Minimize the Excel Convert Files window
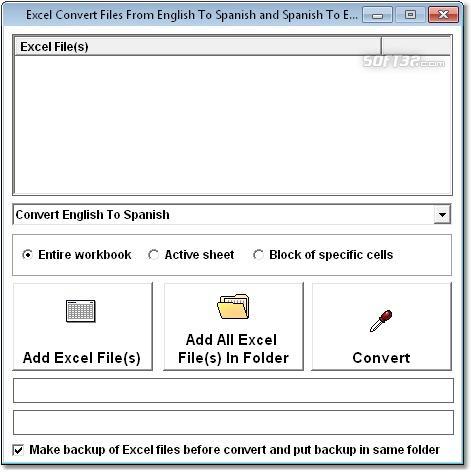This screenshot has height=472, width=471. point(377,15)
